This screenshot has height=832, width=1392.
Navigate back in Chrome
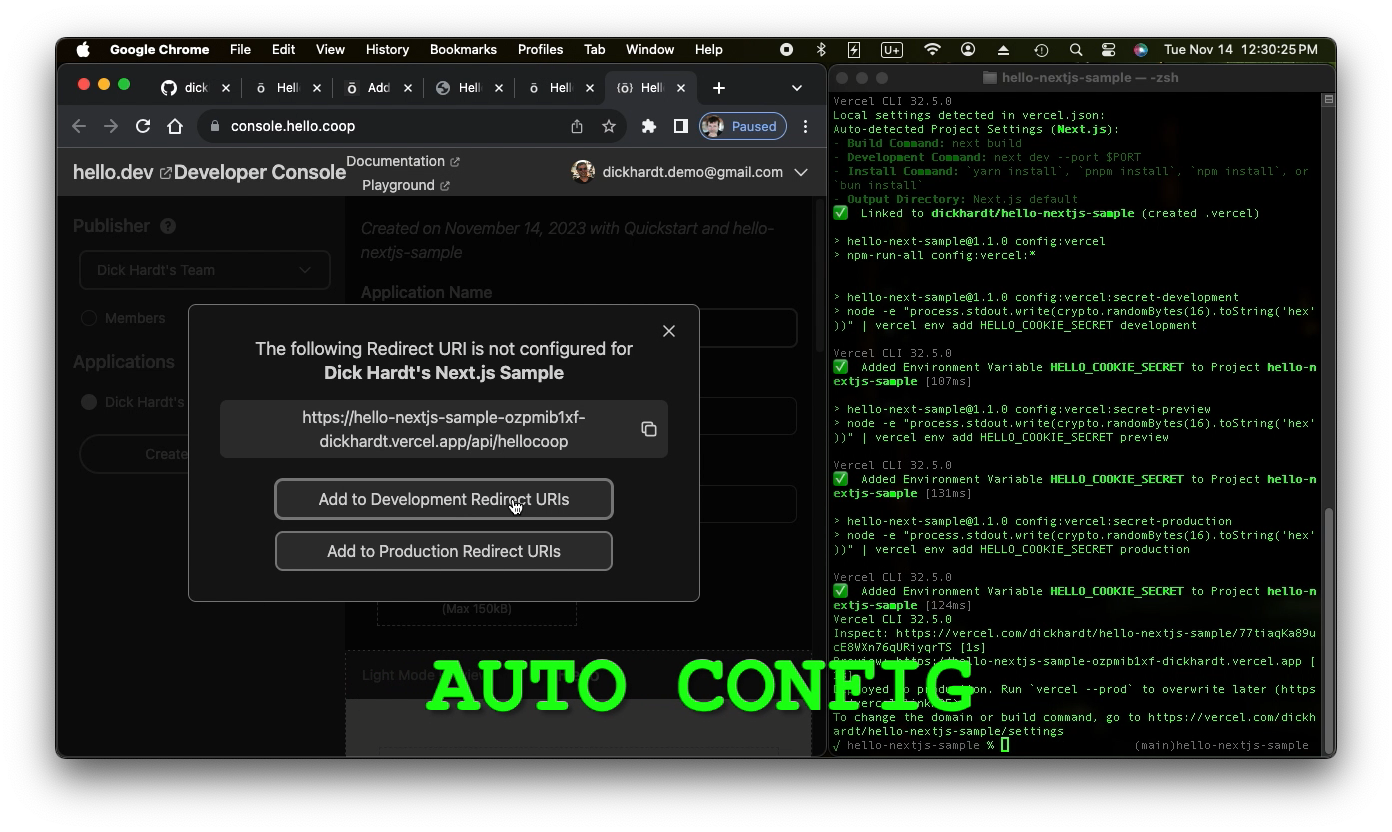click(x=79, y=126)
